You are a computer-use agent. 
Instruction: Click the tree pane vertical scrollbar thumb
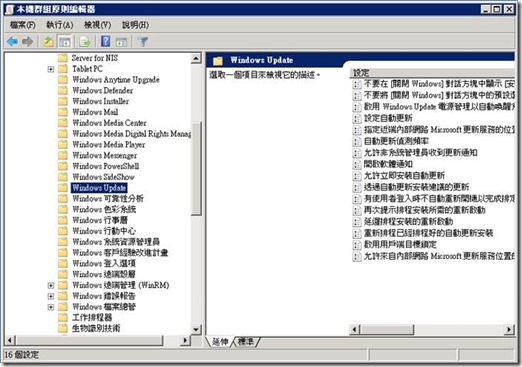(196, 168)
